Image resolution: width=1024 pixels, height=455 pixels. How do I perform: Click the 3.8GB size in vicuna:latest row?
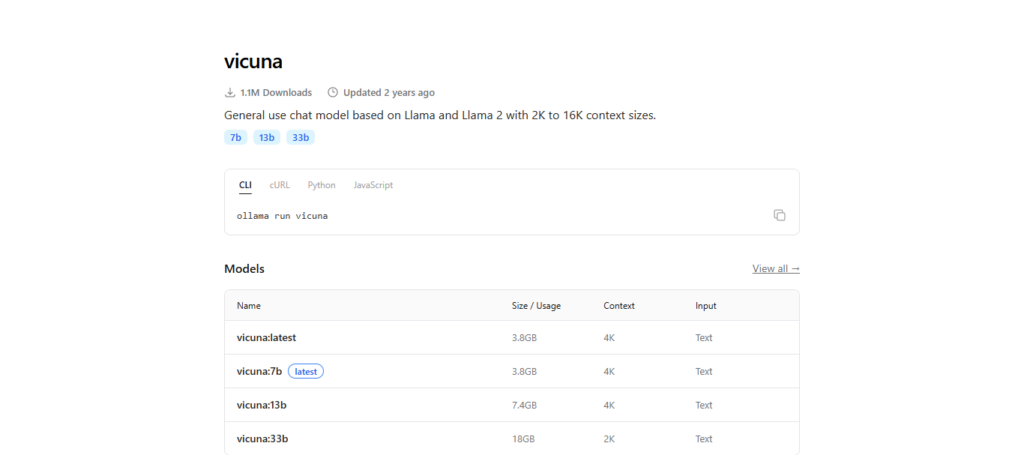524,337
